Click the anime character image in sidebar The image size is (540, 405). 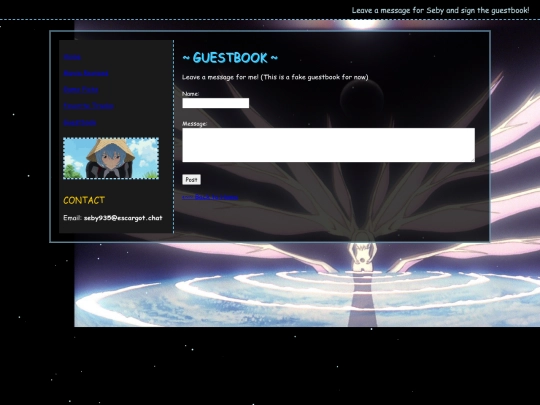click(x=111, y=158)
